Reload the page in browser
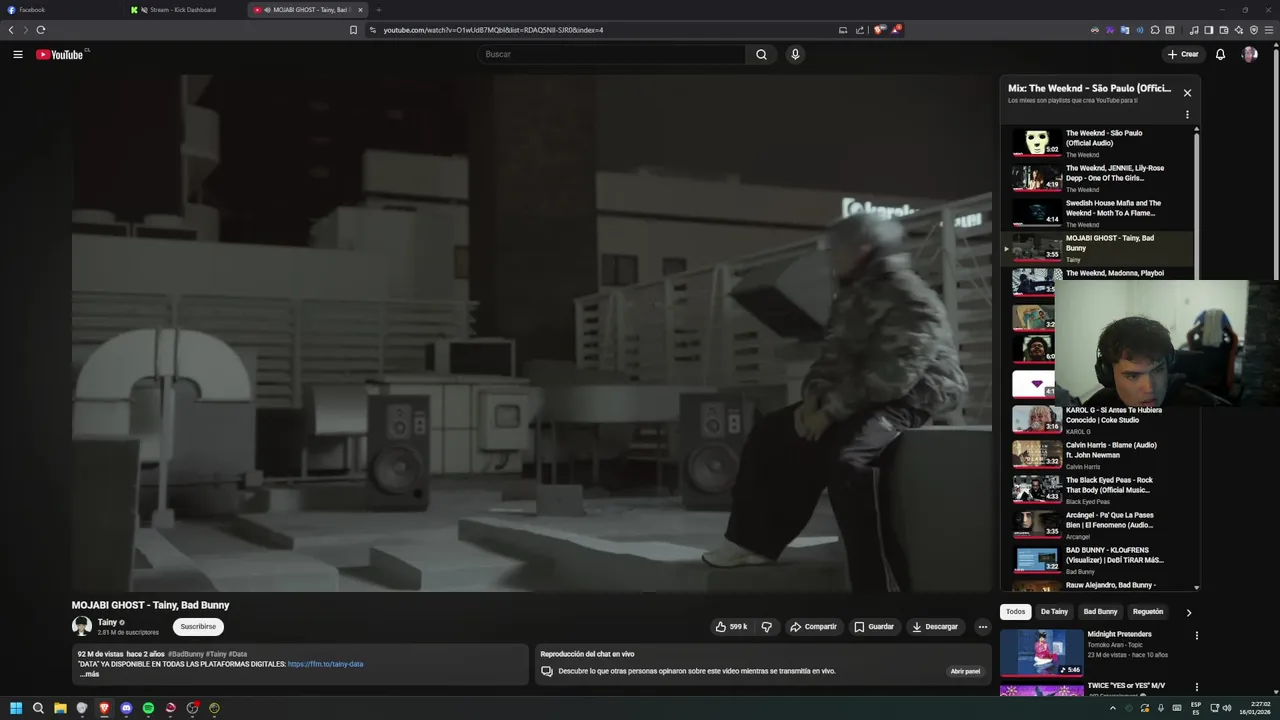 point(41,30)
